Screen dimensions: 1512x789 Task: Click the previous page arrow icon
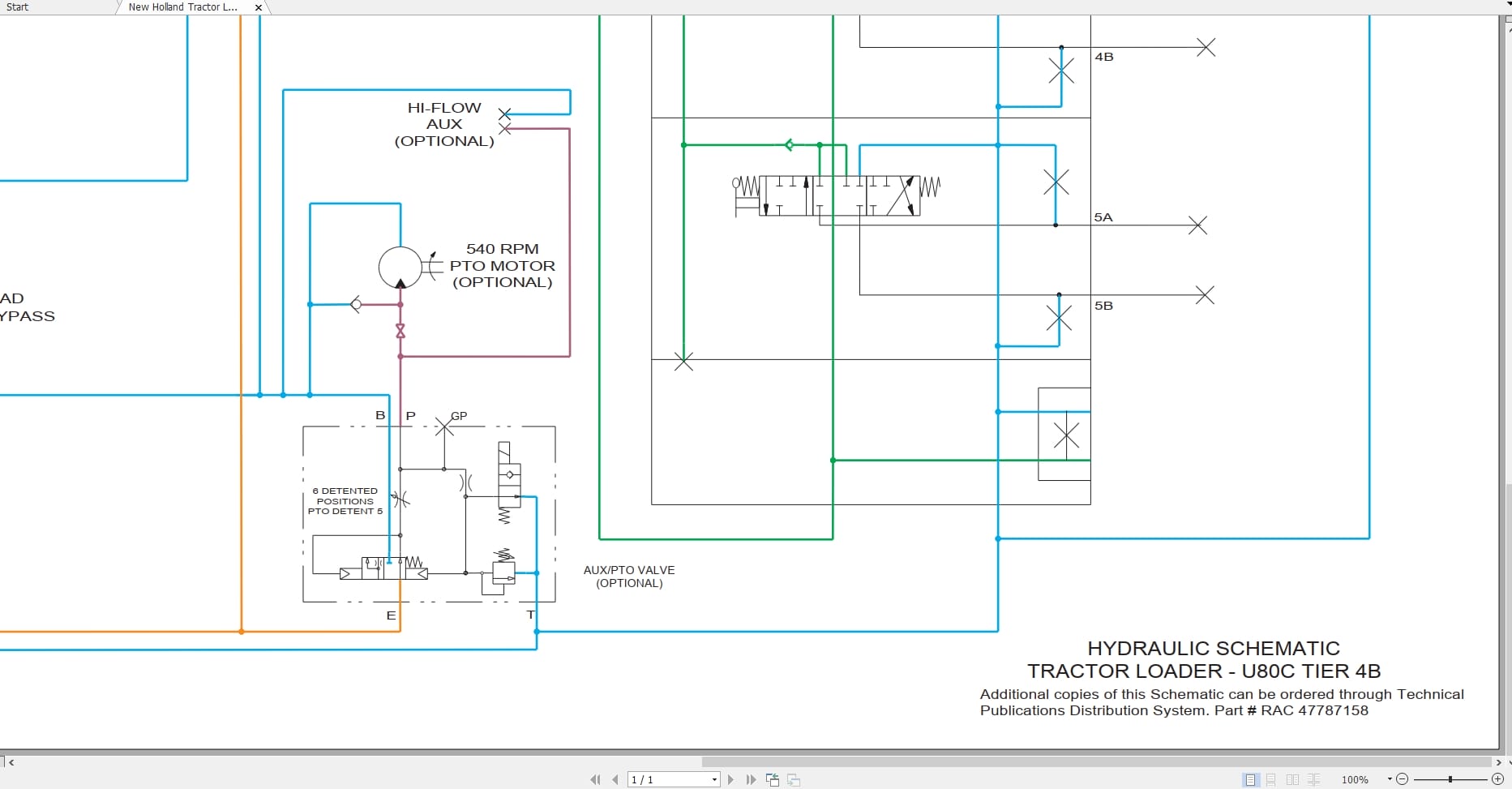tap(615, 779)
